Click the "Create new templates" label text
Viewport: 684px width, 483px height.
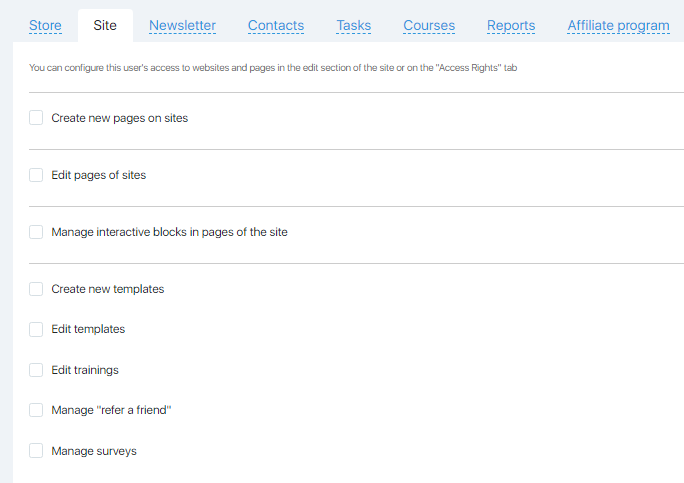(108, 289)
